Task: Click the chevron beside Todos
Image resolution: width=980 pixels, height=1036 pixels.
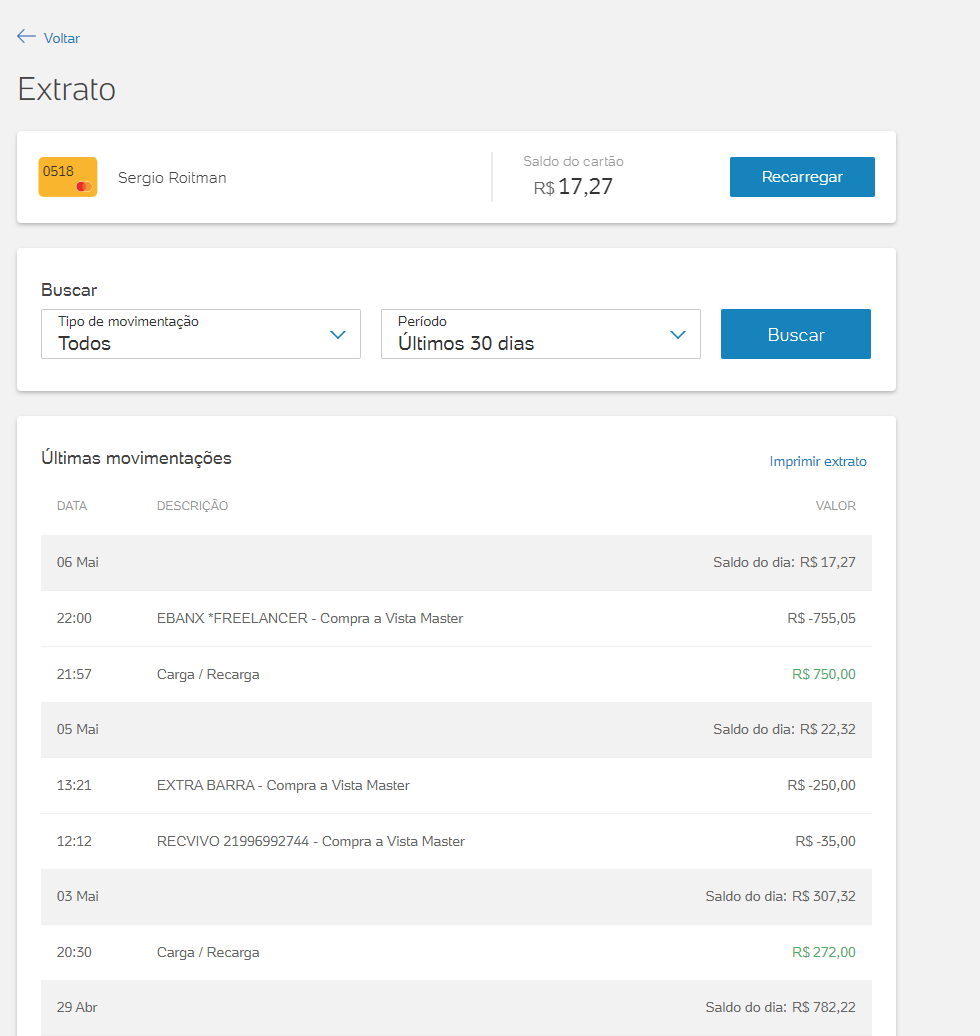Action: [338, 335]
